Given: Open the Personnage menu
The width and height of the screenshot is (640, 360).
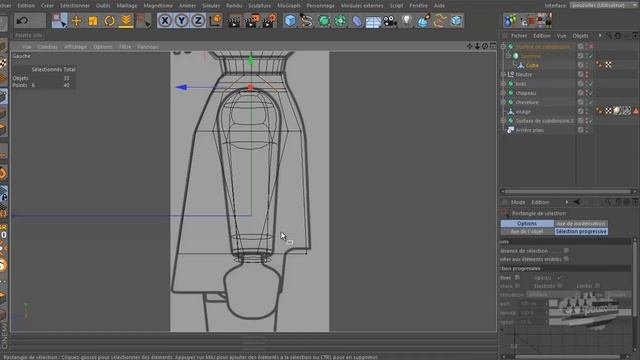Looking at the screenshot, I should click(x=320, y=6).
